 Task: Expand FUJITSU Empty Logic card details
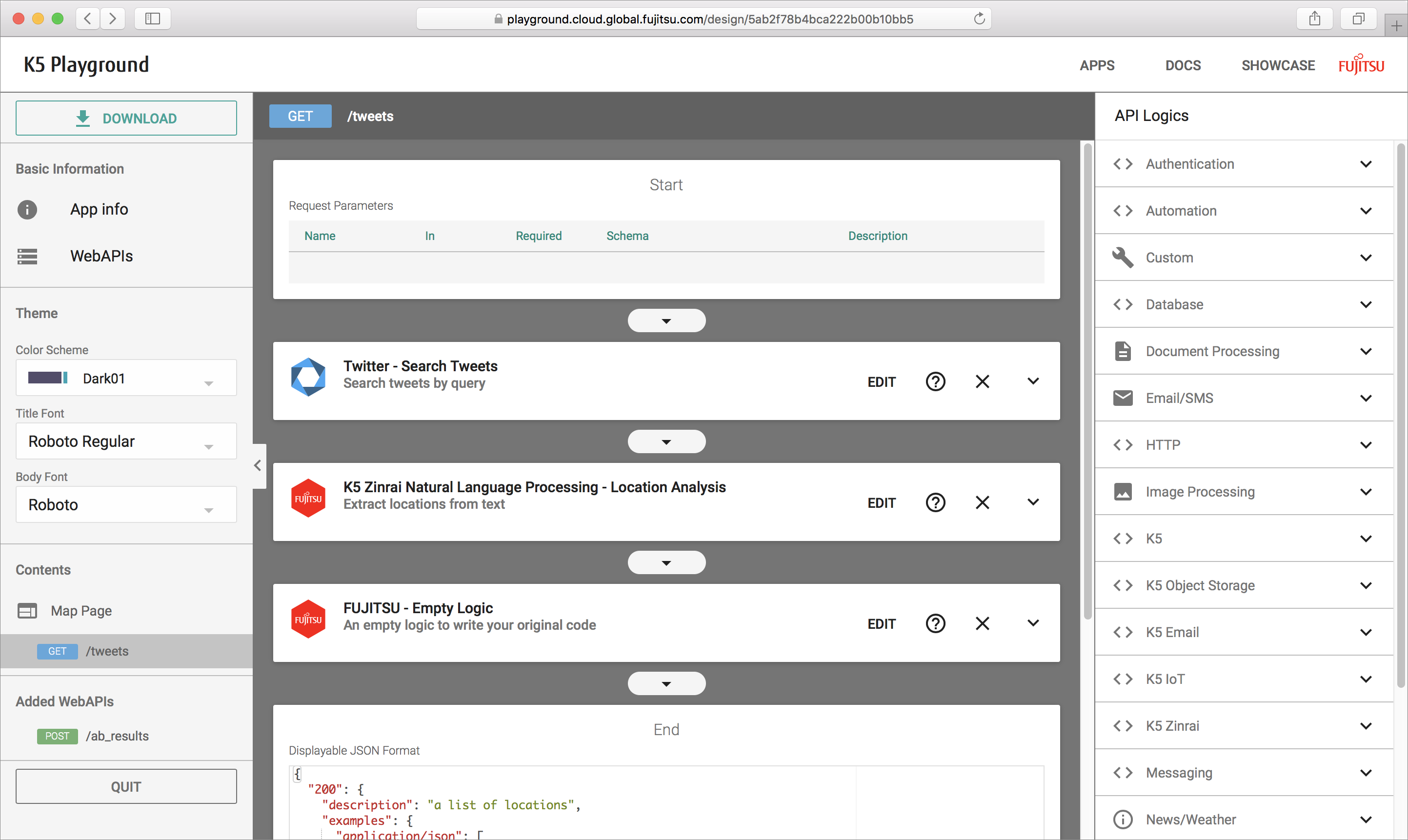1033,624
